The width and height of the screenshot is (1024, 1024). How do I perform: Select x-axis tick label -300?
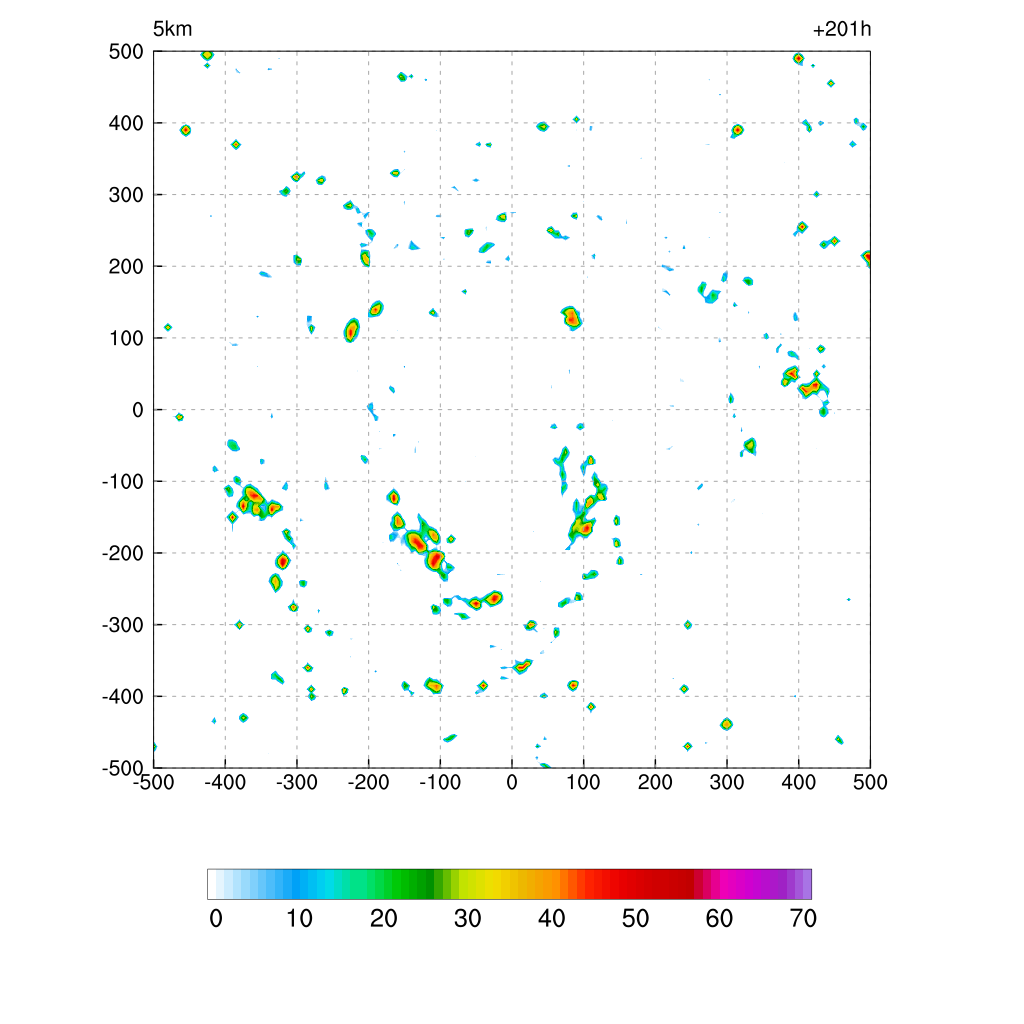296,782
